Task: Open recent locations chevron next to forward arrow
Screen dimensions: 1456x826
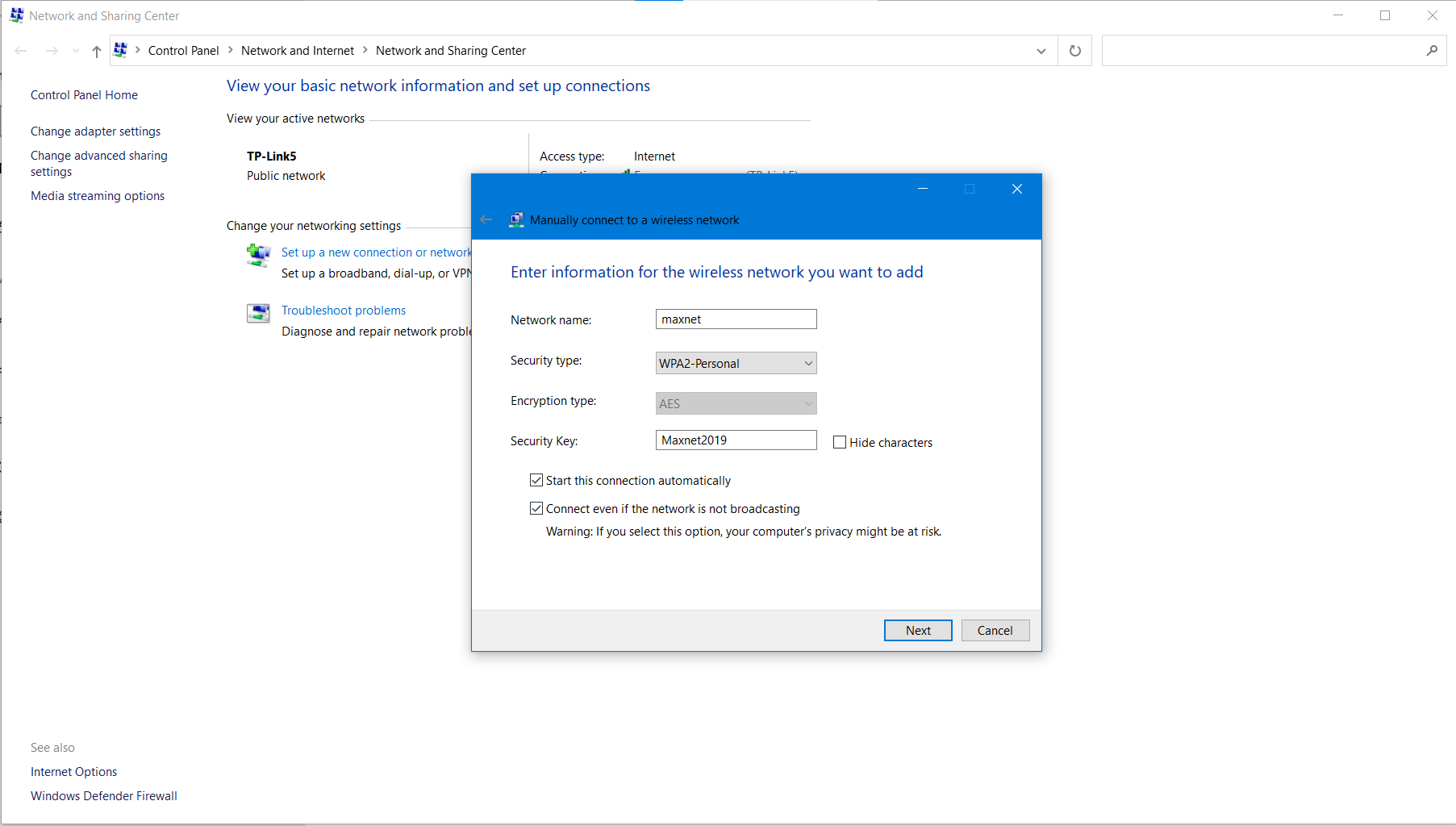Action: pyautogui.click(x=76, y=51)
